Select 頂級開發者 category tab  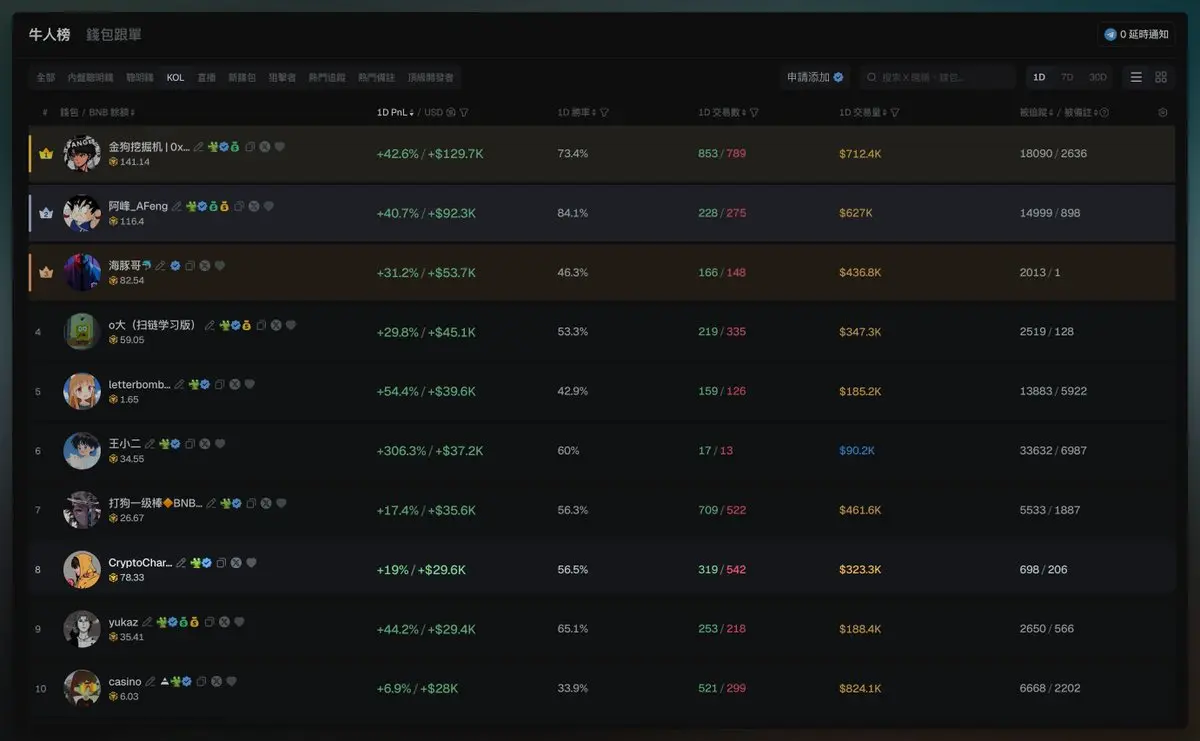pyautogui.click(x=430, y=77)
